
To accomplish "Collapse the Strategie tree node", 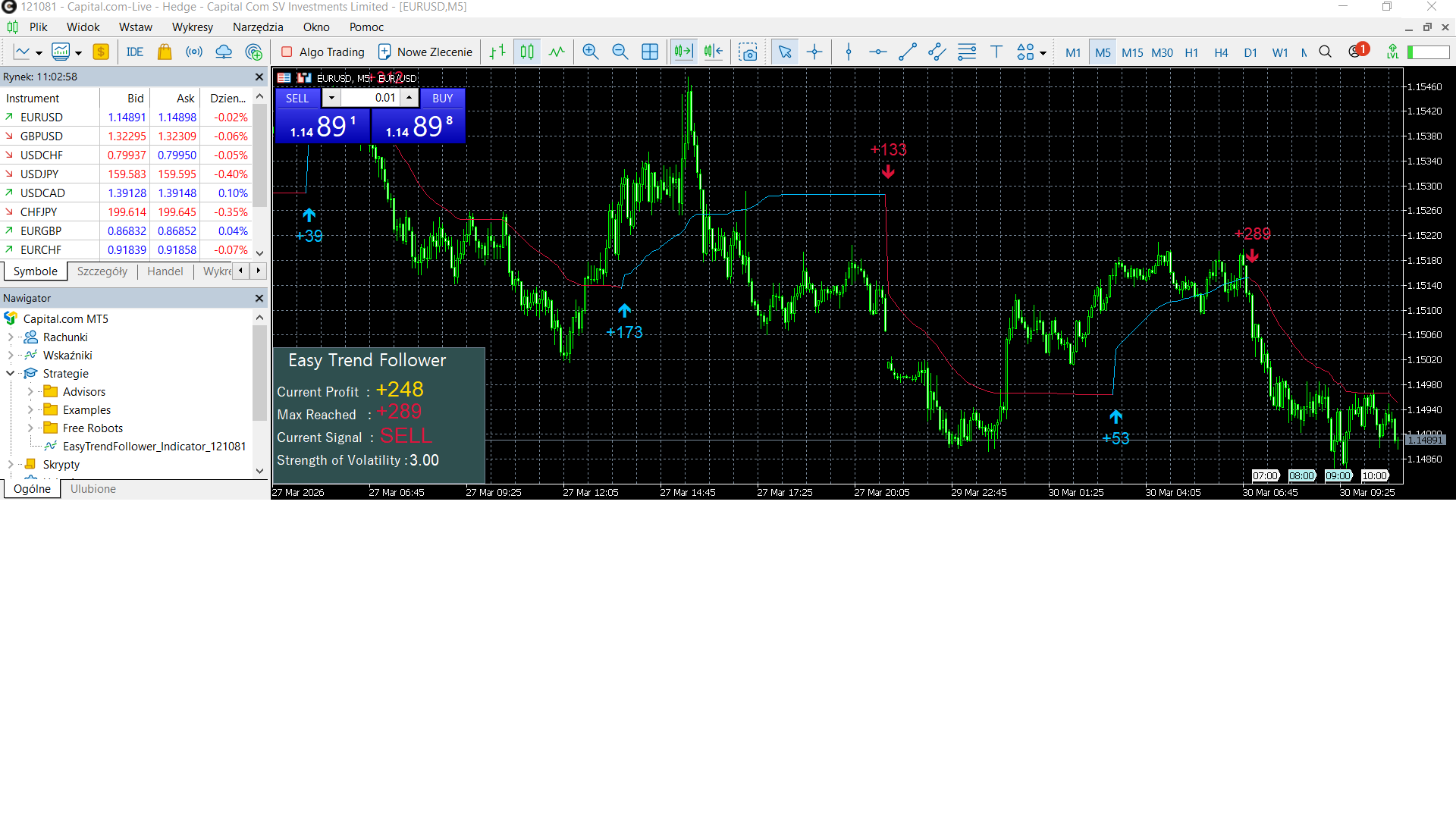I will point(10,374).
